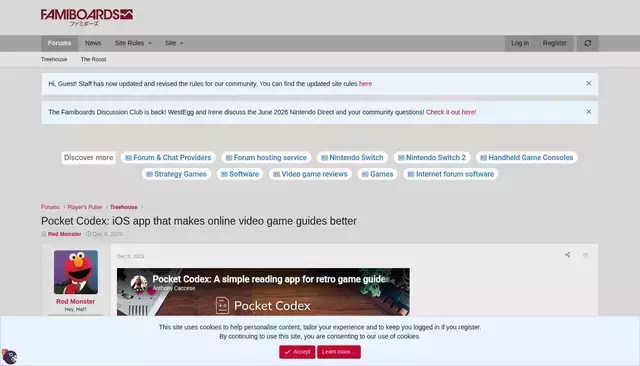Open the Famiboards logo homepage
The image size is (640, 366).
coord(87,18)
